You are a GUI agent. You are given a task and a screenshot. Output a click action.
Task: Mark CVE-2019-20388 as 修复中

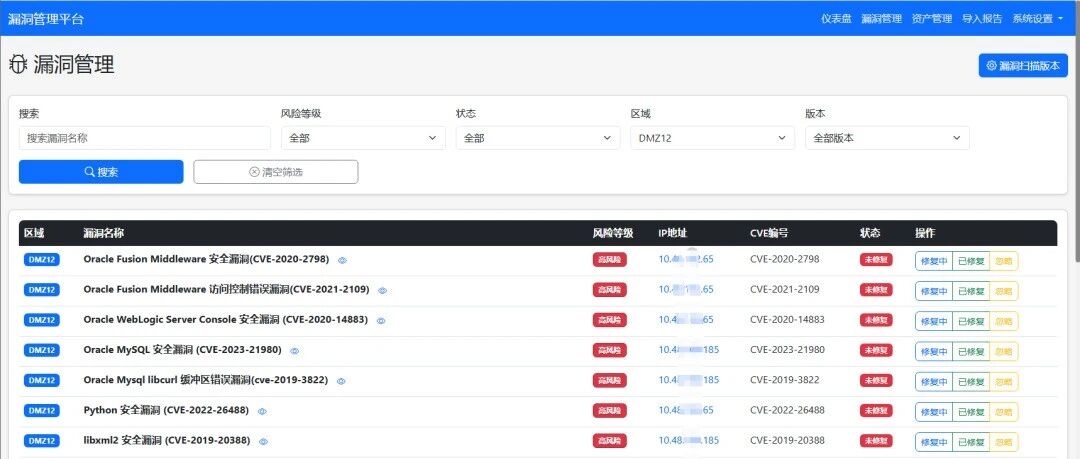point(934,442)
